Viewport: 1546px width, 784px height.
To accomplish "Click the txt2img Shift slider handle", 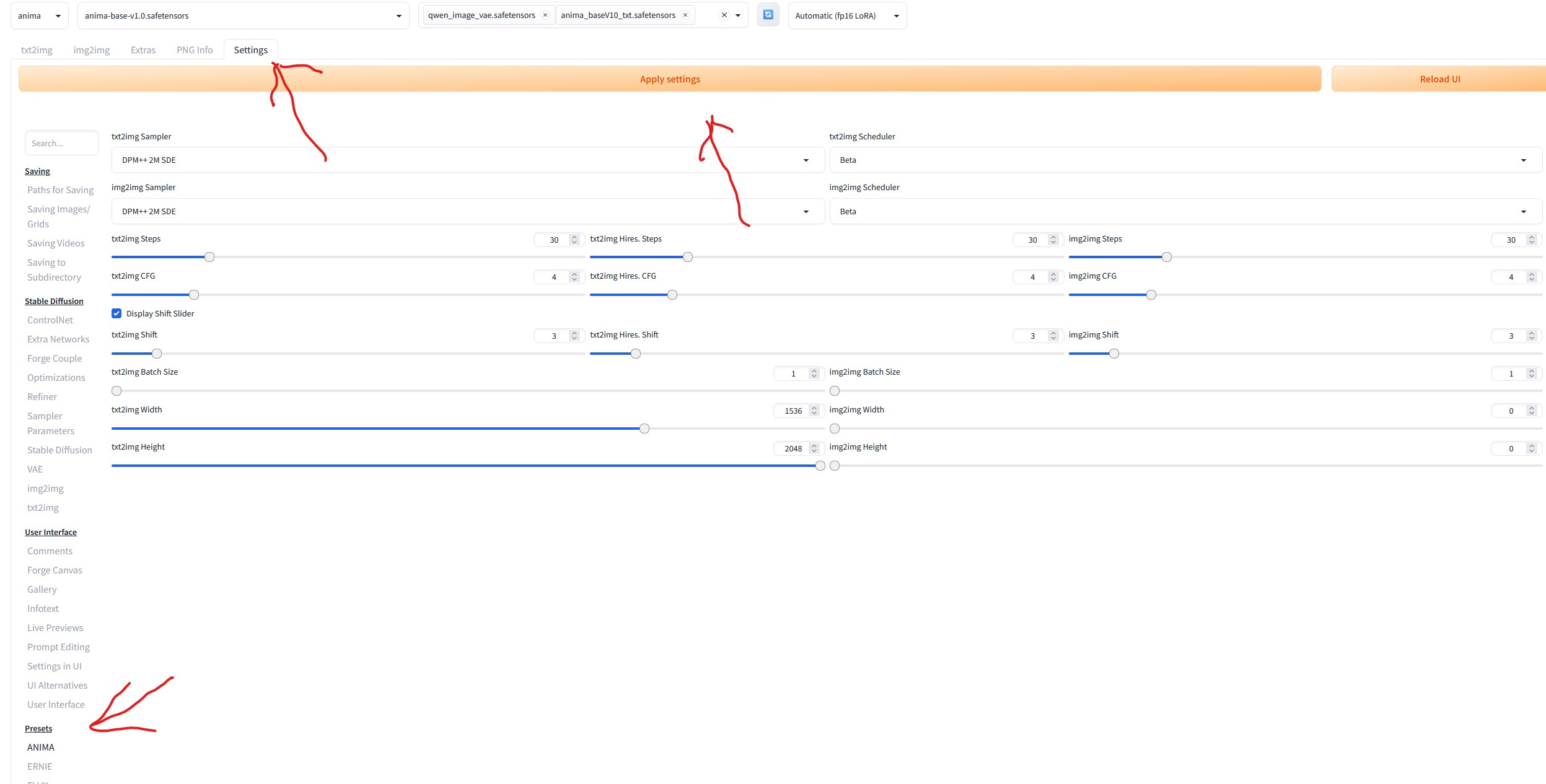I will pos(157,354).
